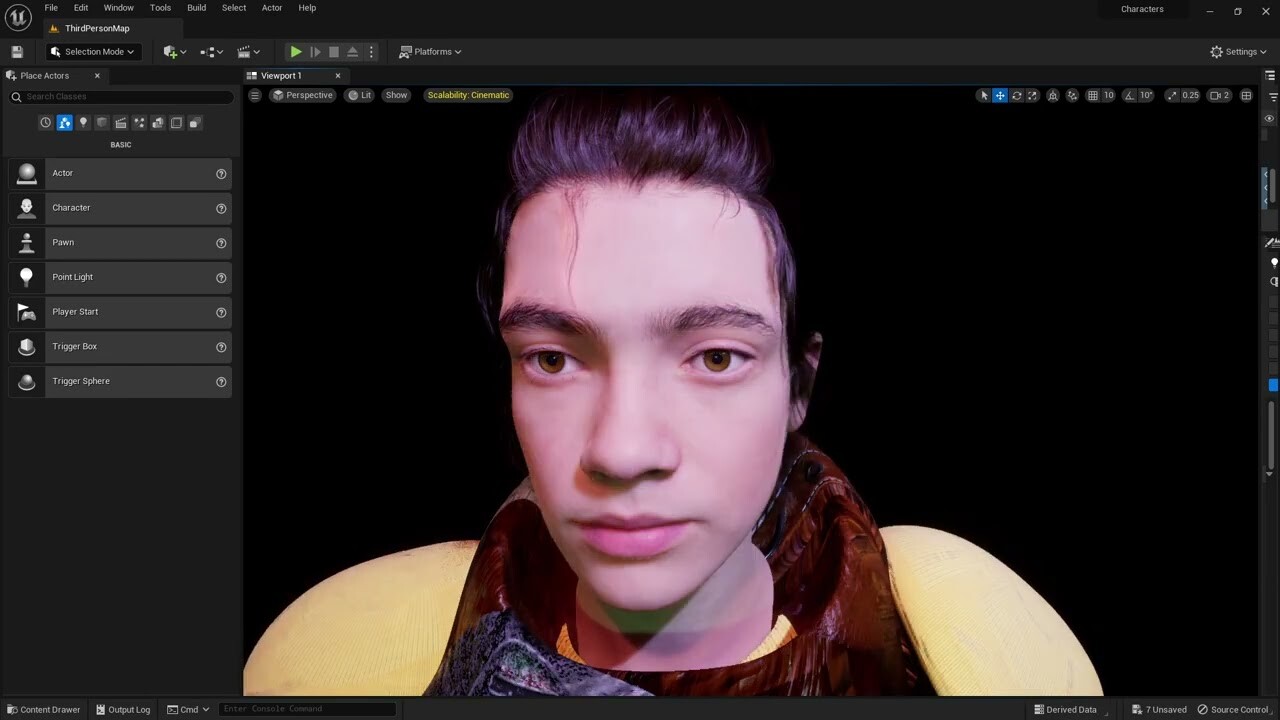Open the grid snap value 10 dropdown
This screenshot has height=720, width=1280.
pos(1109,96)
